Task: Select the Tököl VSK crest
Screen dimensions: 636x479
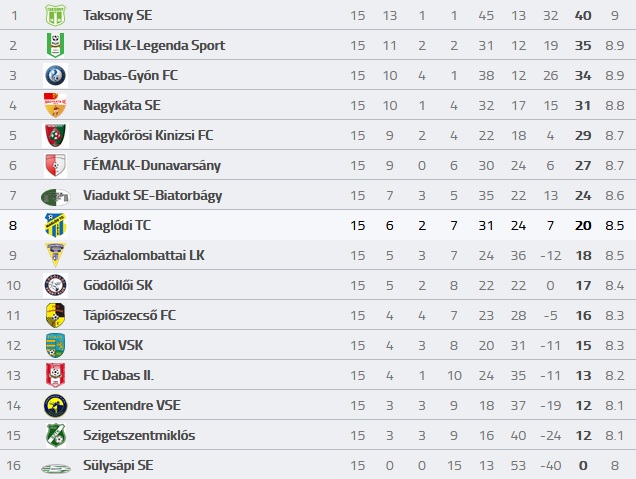Action: click(55, 346)
